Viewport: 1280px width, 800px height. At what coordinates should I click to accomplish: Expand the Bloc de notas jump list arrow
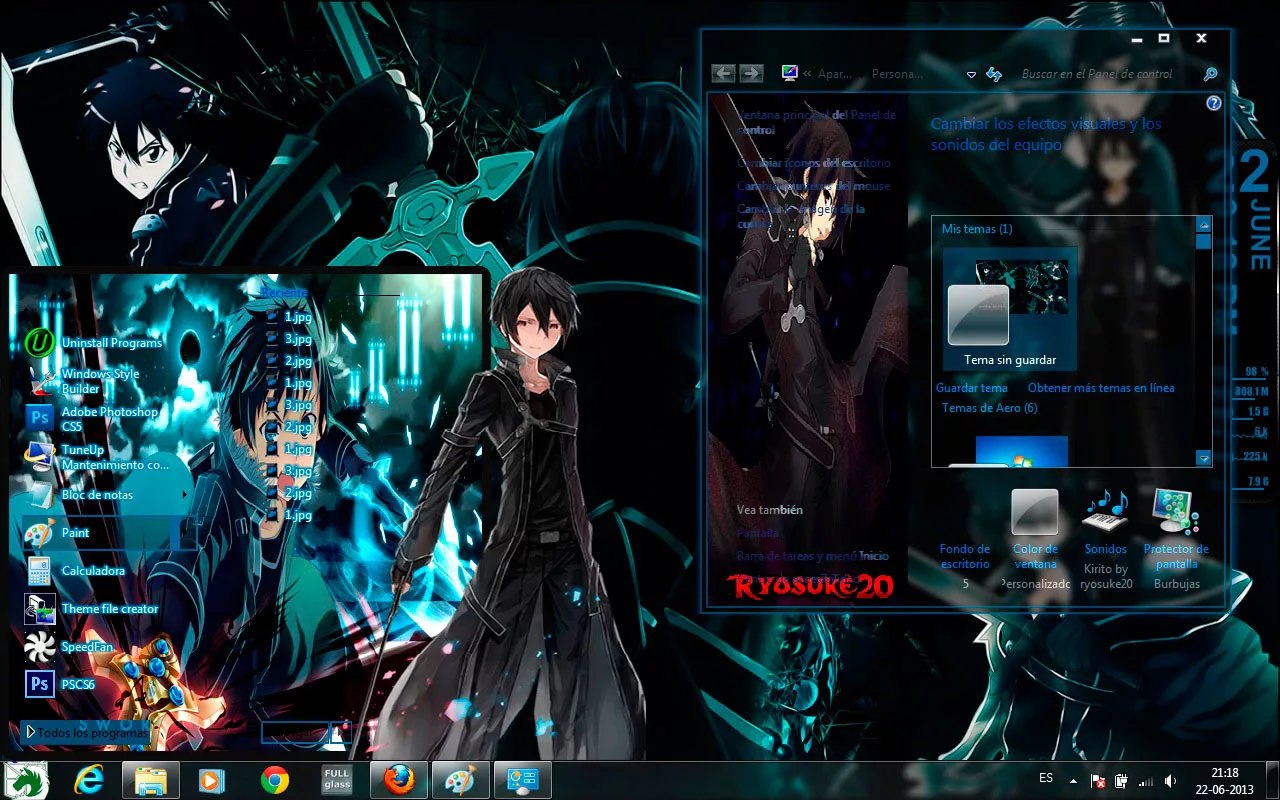[186, 494]
